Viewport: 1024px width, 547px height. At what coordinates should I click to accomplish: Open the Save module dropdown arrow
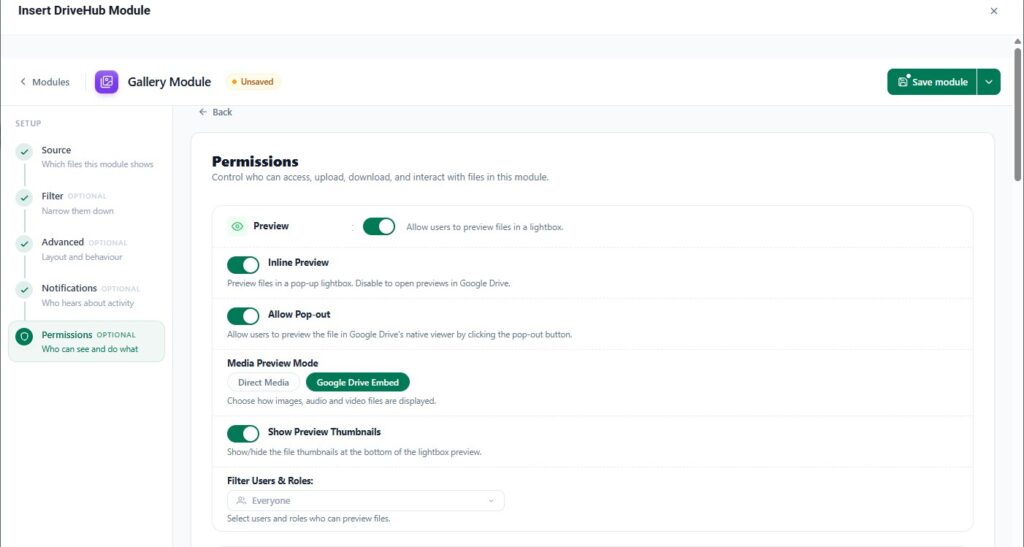coord(989,82)
